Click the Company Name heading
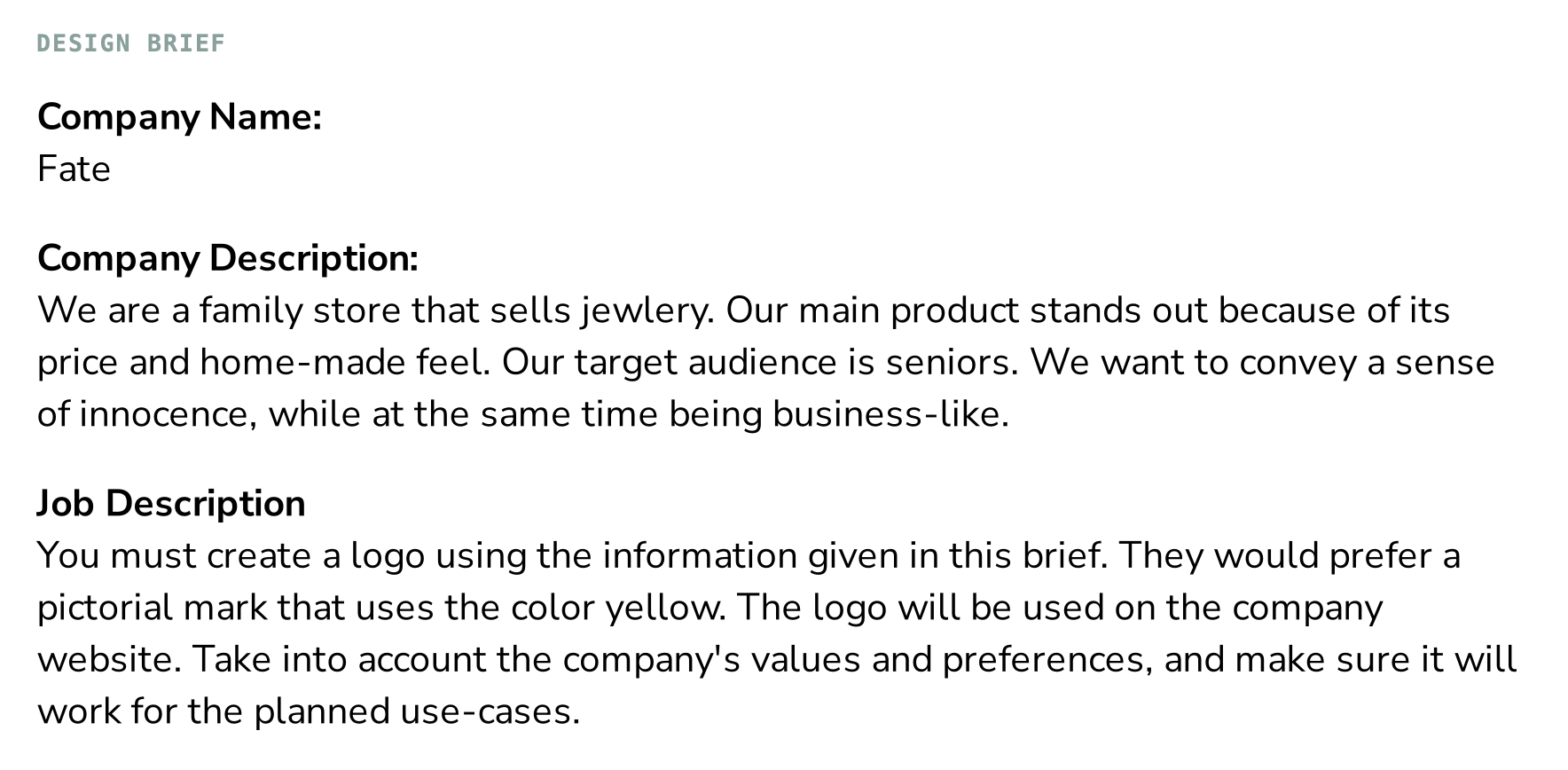Viewport: 1568px width, 770px height. [x=179, y=117]
